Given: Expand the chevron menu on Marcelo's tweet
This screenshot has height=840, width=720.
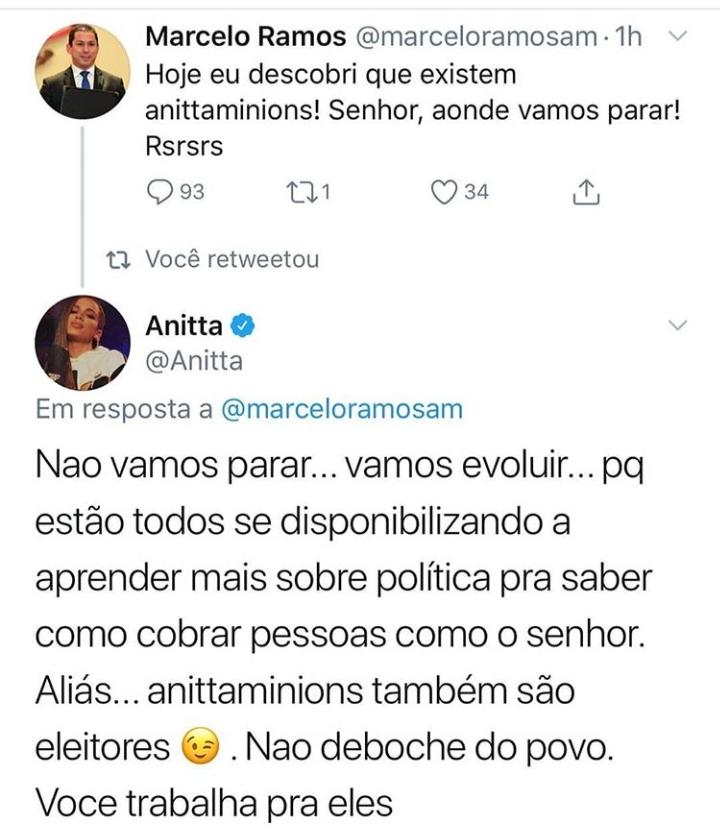Looking at the screenshot, I should click(678, 36).
